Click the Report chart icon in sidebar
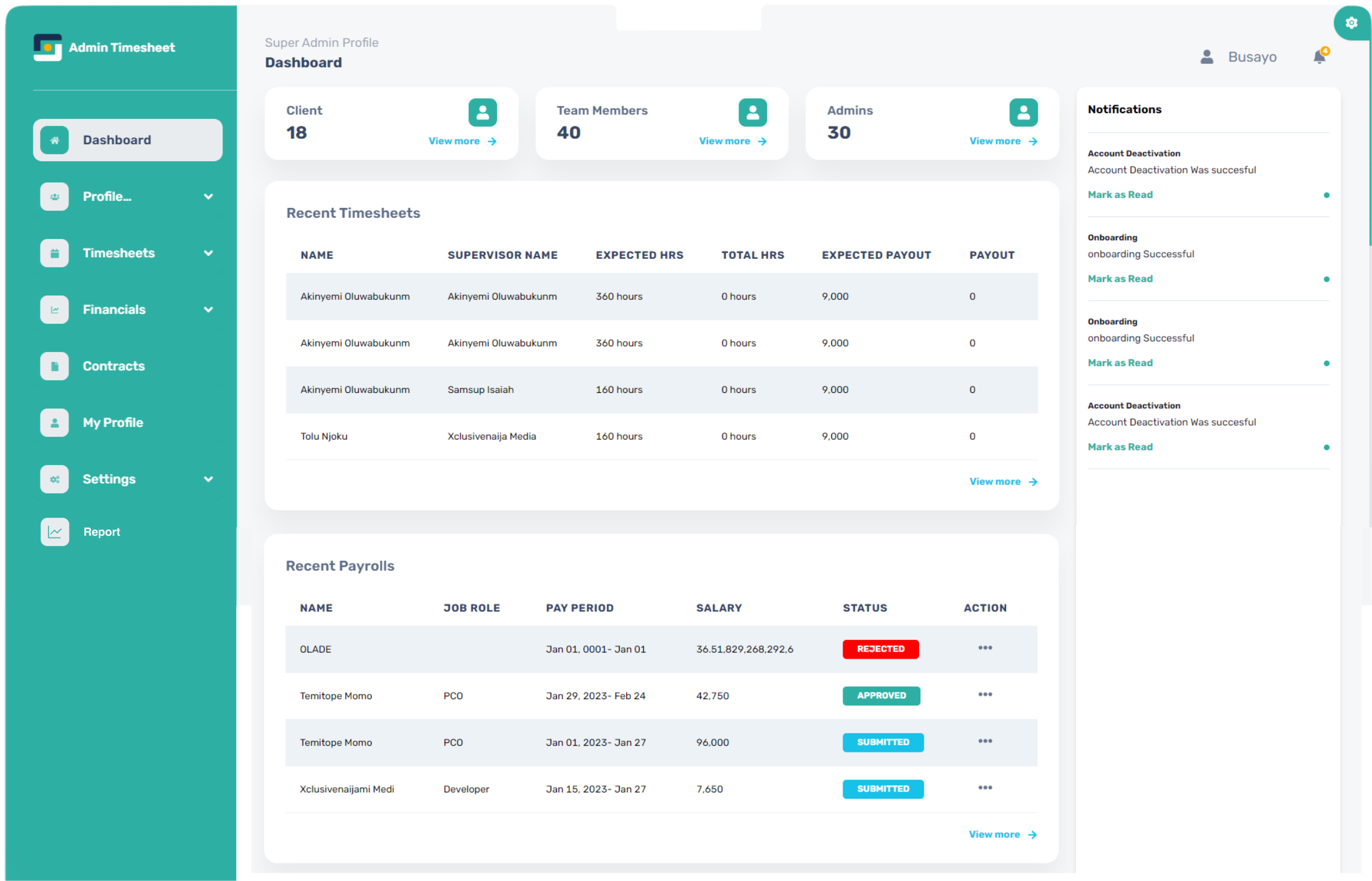 click(x=55, y=531)
